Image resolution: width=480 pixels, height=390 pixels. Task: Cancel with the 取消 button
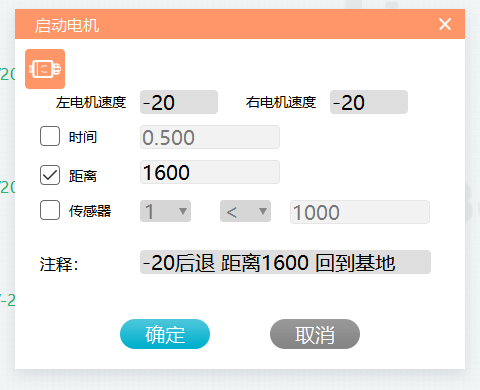315,334
